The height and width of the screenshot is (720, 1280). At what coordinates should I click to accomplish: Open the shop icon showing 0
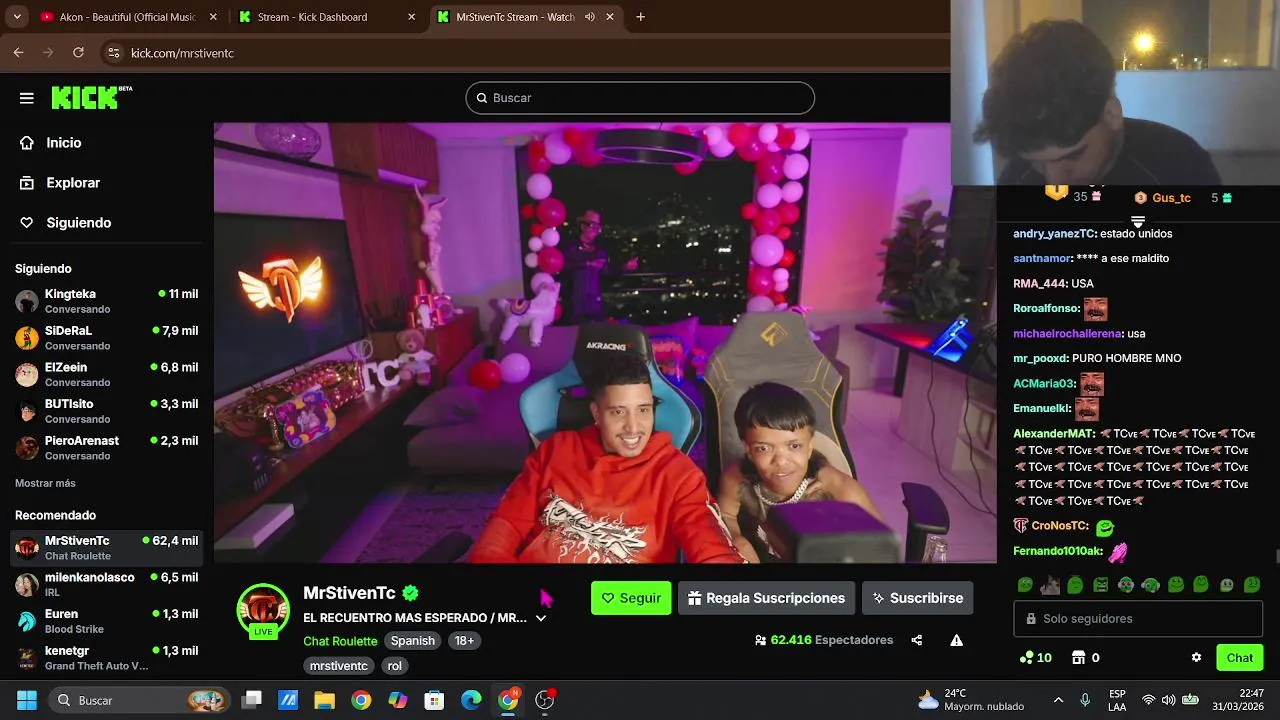pos(1085,658)
